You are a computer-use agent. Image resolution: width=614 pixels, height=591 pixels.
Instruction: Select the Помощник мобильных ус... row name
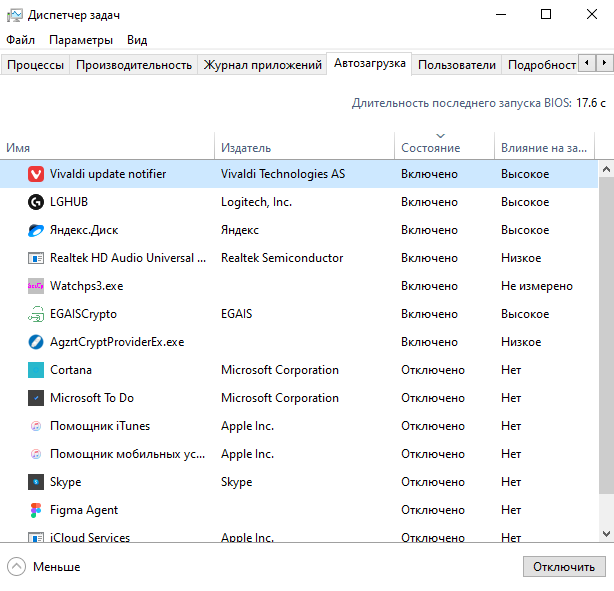coord(127,454)
